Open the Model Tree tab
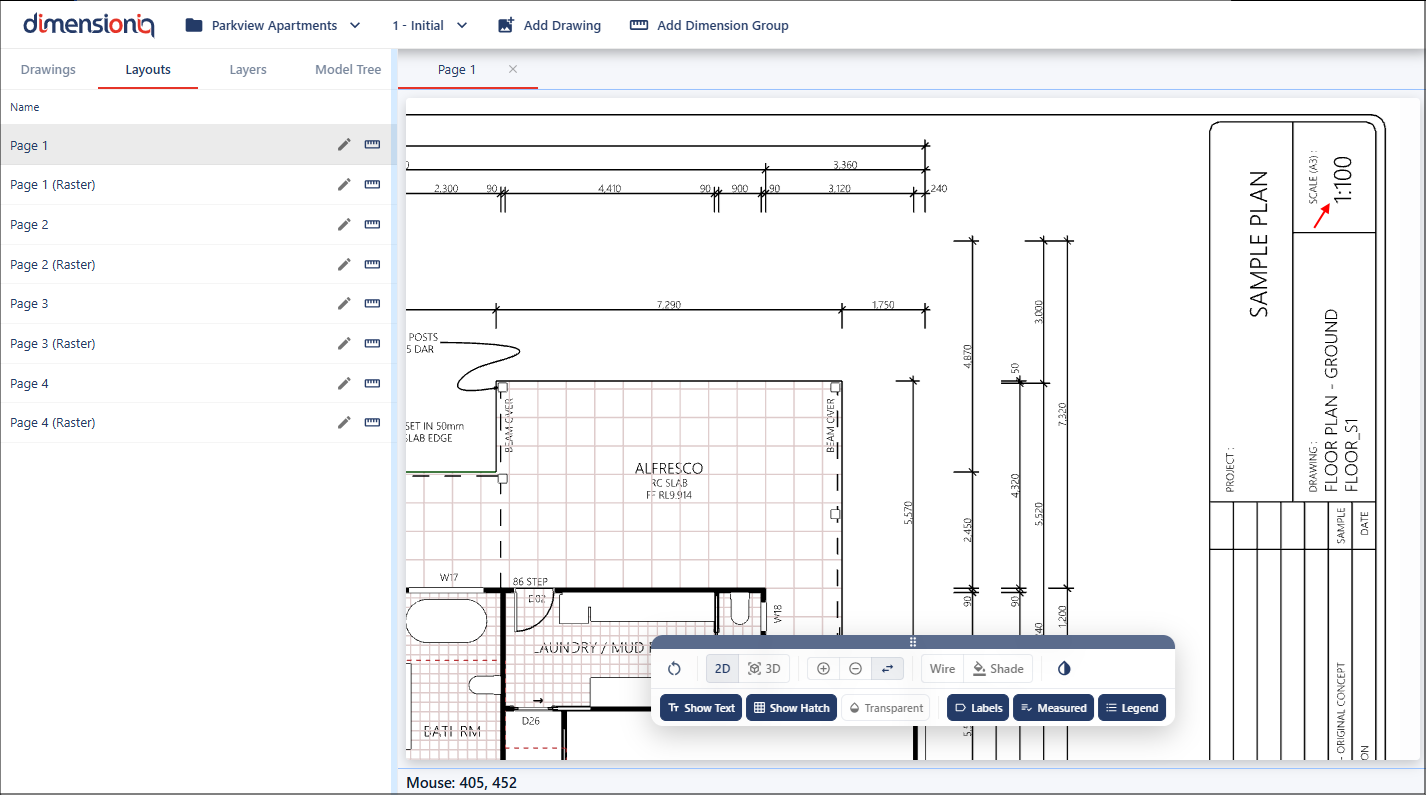Viewport: 1426px width, 795px height. point(348,70)
